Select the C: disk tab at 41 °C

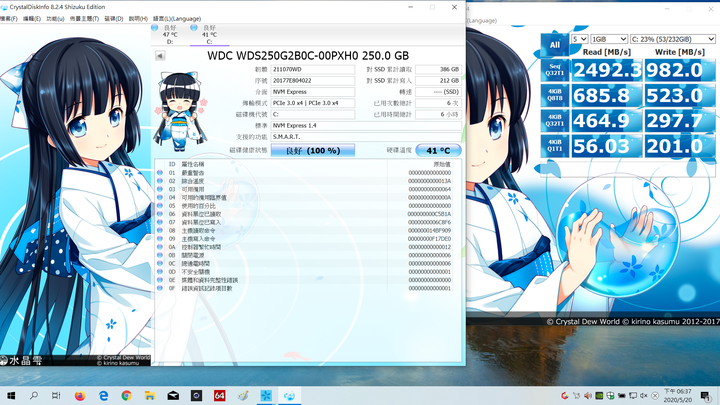coord(209,34)
